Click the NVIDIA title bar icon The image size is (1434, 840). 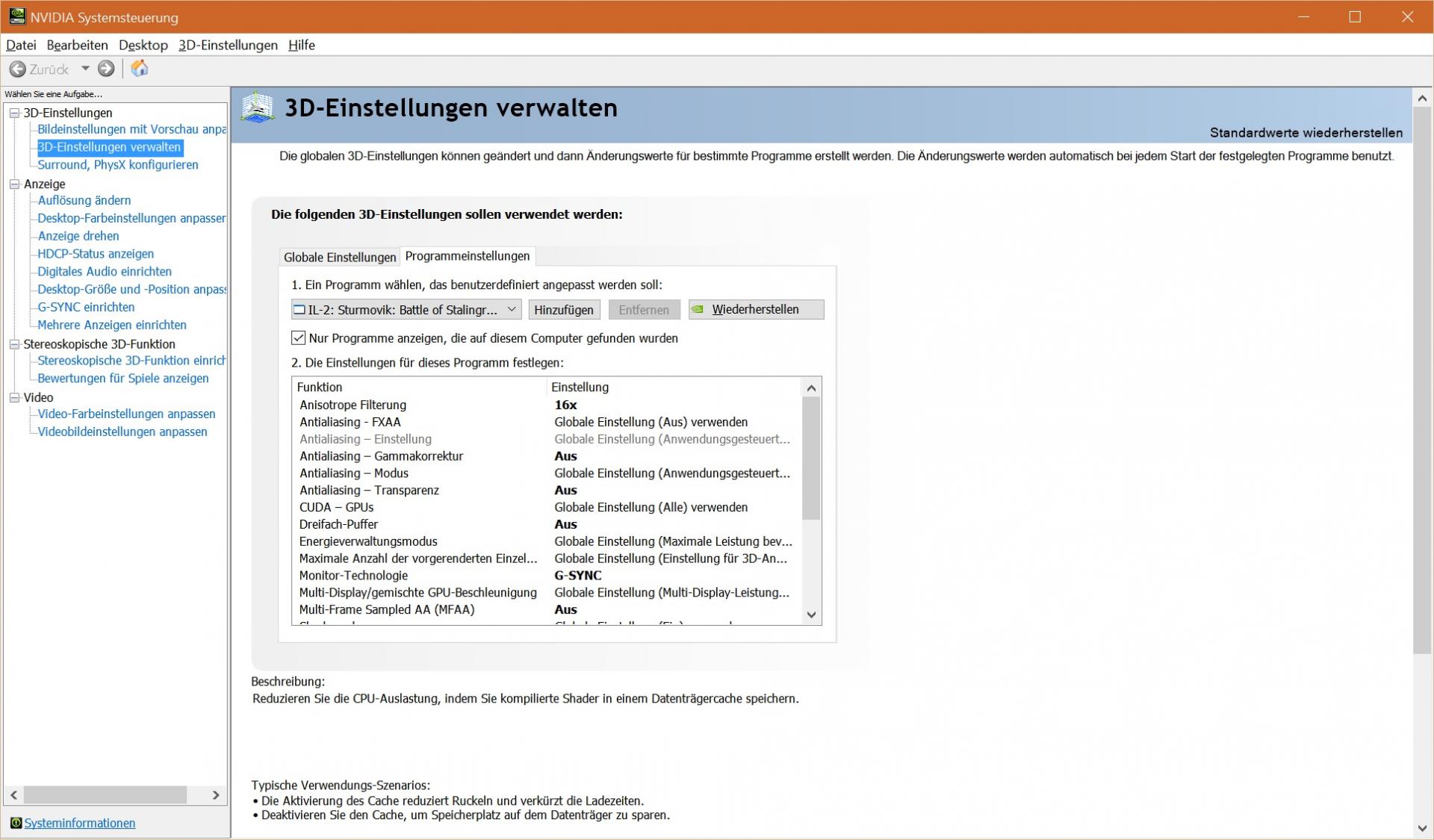pyautogui.click(x=17, y=16)
